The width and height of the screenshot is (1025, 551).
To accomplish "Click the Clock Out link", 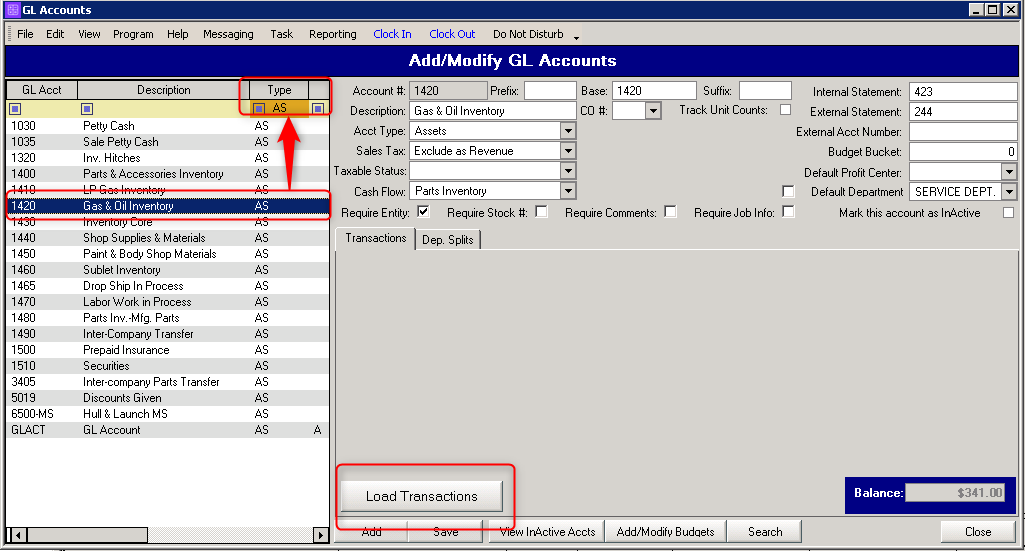I will click(452, 34).
